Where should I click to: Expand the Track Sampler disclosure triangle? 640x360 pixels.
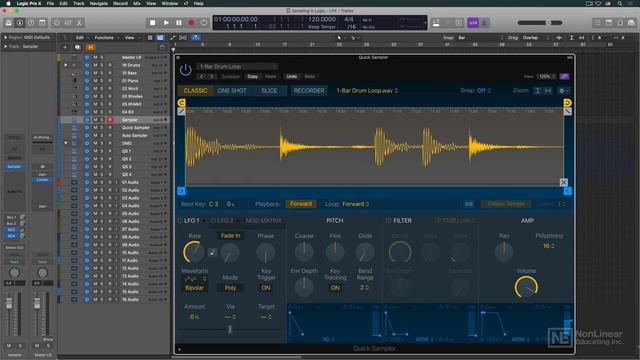click(5, 47)
